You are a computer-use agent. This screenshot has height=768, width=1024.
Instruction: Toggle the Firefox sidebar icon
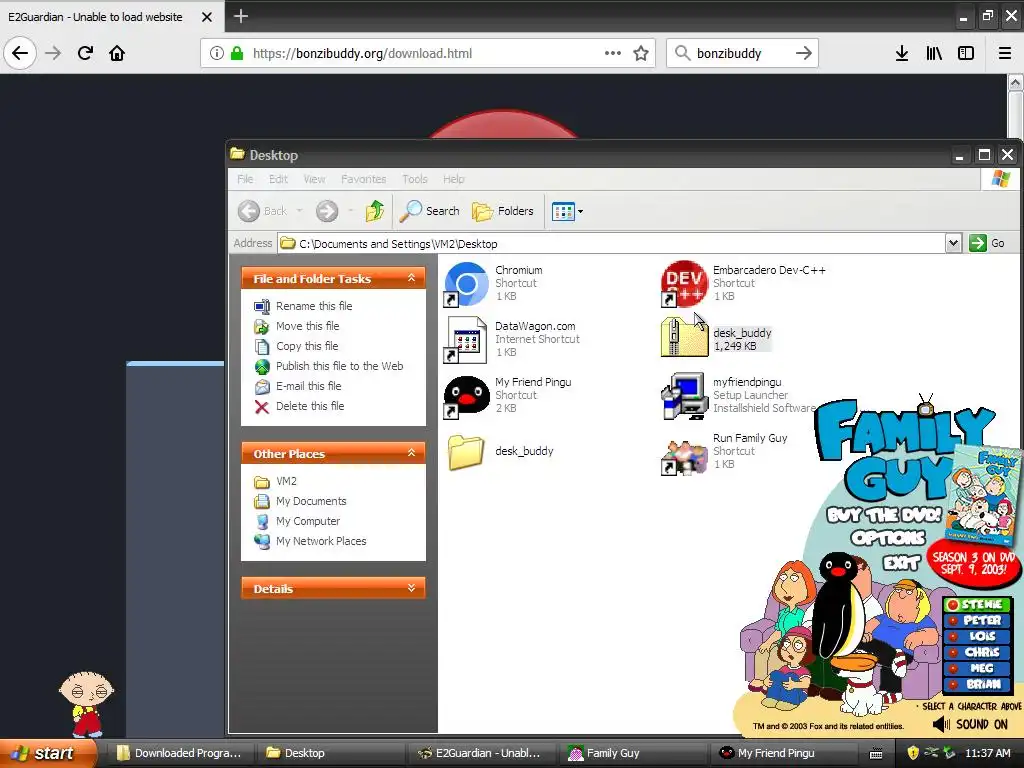click(966, 53)
